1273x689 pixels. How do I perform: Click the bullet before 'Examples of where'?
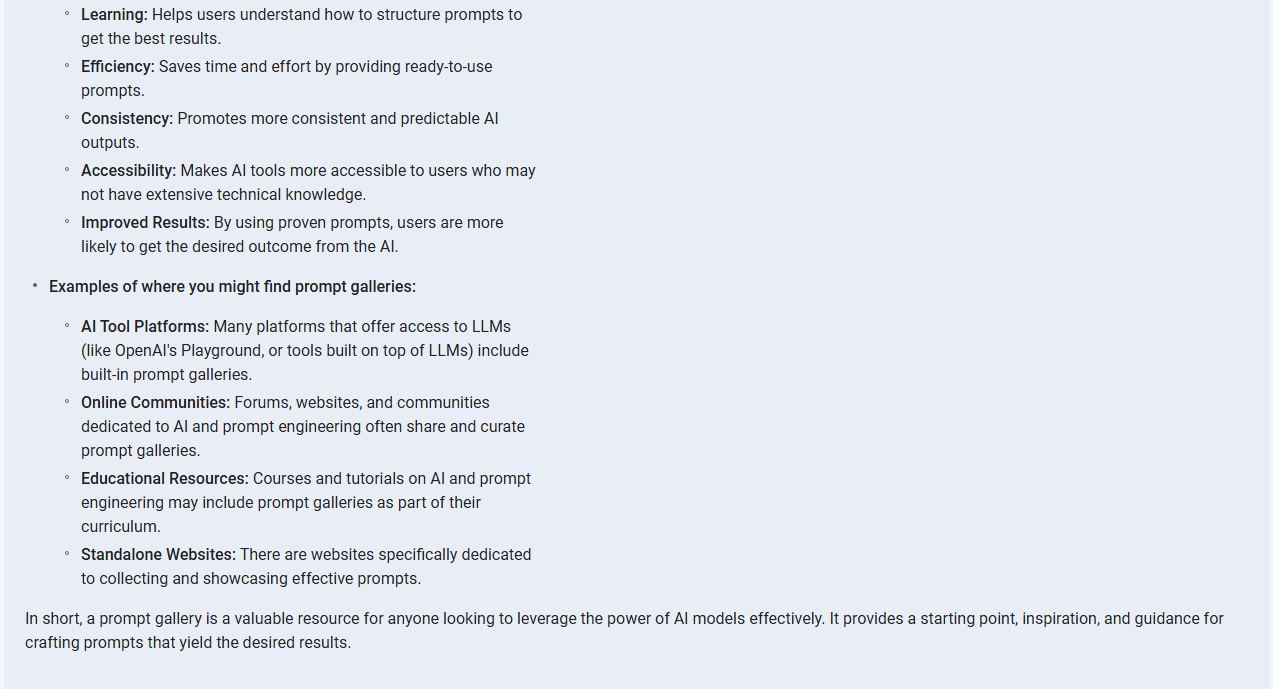coord(34,286)
